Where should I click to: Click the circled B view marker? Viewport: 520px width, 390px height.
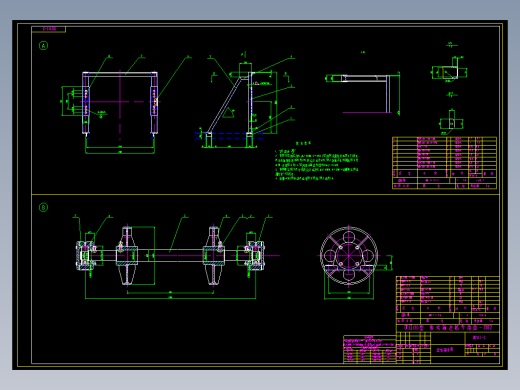point(43,207)
